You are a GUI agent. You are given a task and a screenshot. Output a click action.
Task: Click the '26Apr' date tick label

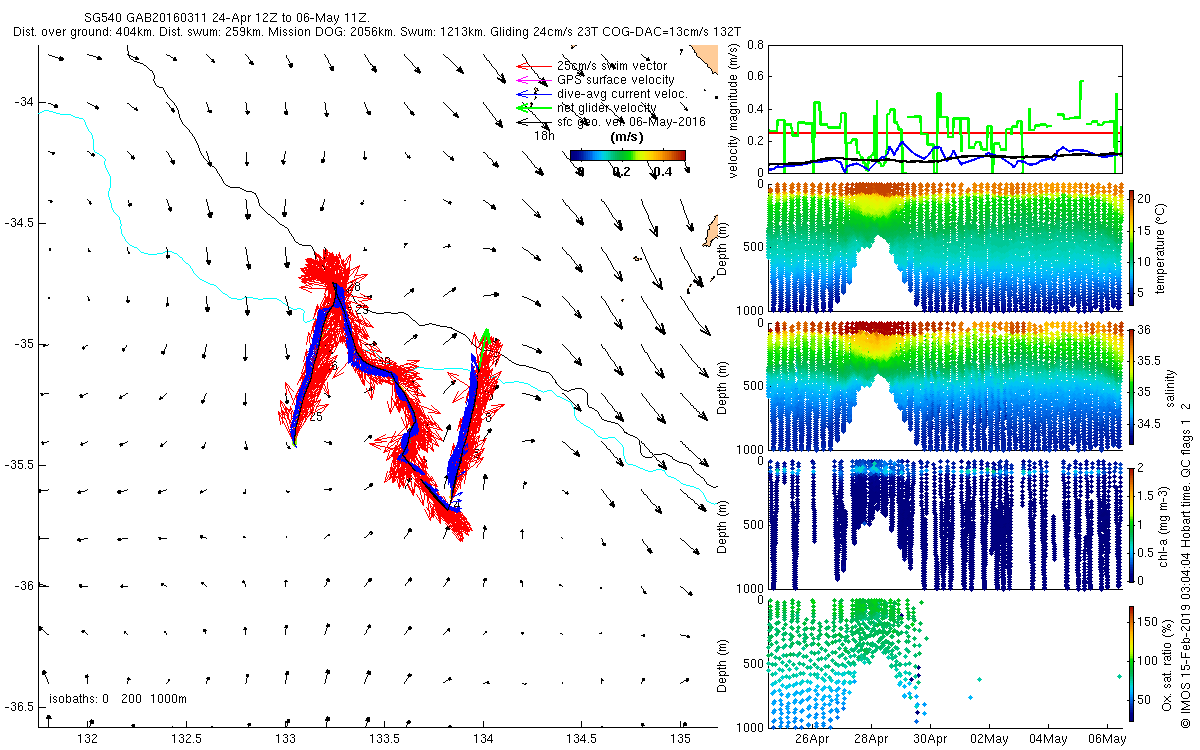point(813,738)
